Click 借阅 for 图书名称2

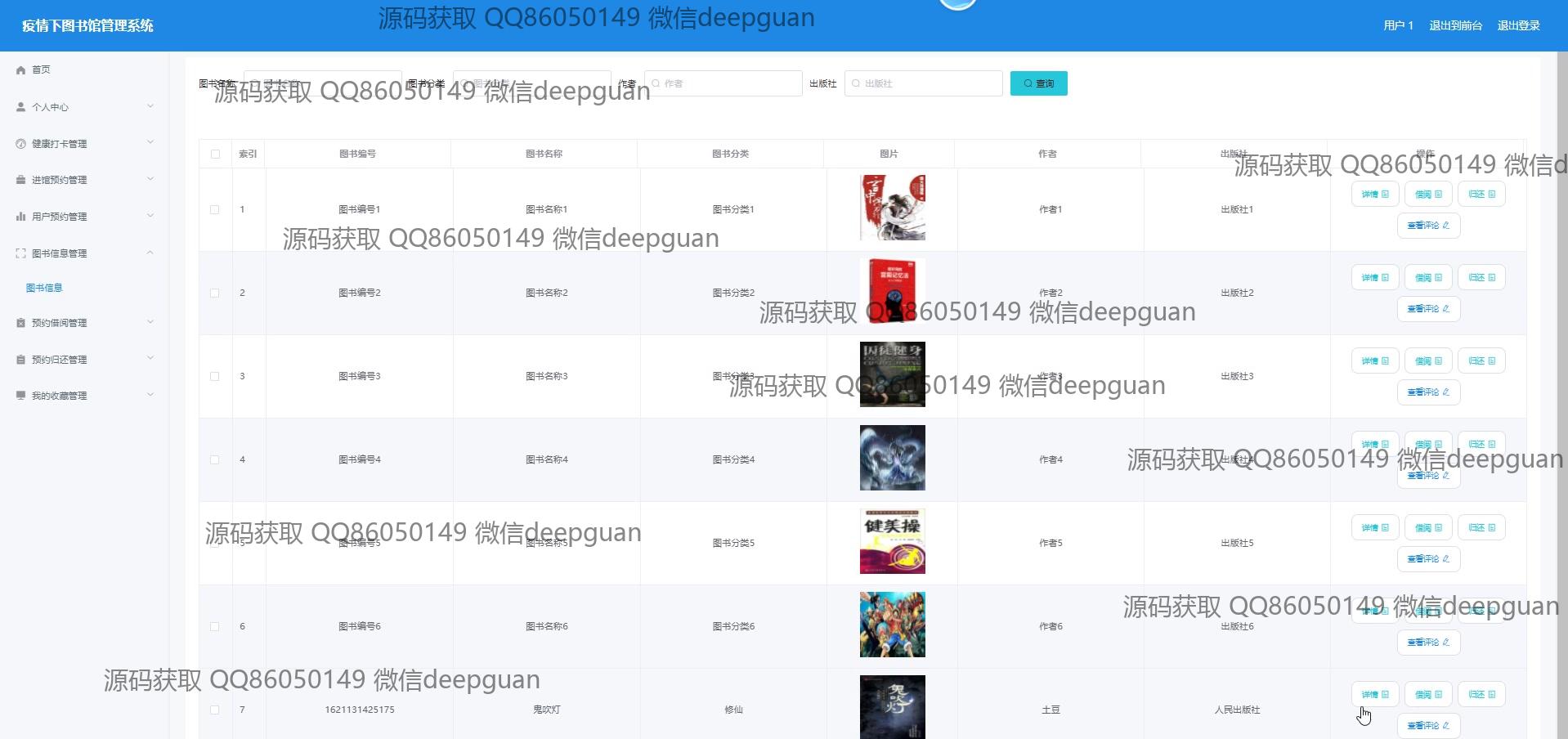click(1428, 278)
